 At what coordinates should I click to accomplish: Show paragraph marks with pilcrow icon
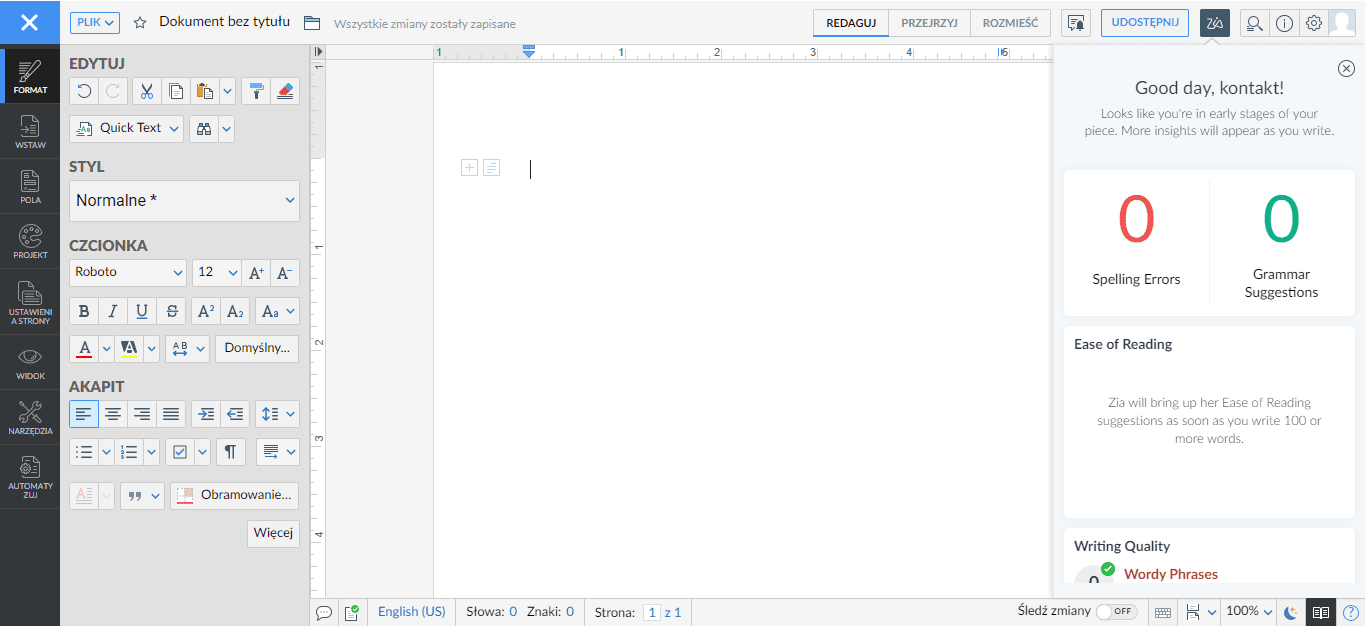[x=230, y=452]
